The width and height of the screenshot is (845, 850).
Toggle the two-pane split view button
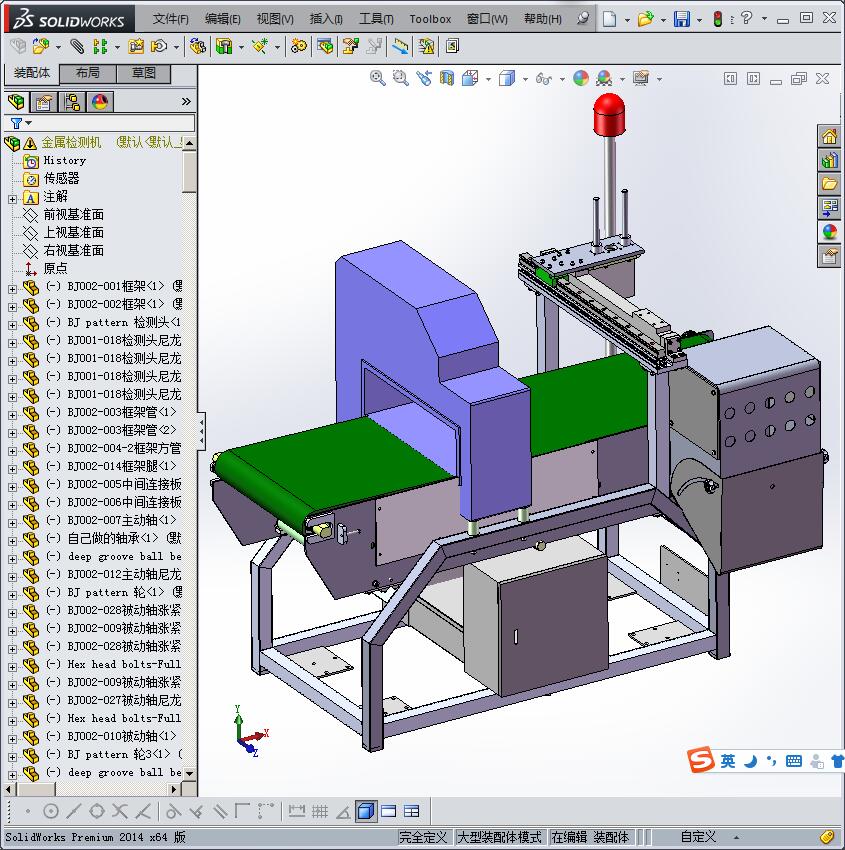389,811
